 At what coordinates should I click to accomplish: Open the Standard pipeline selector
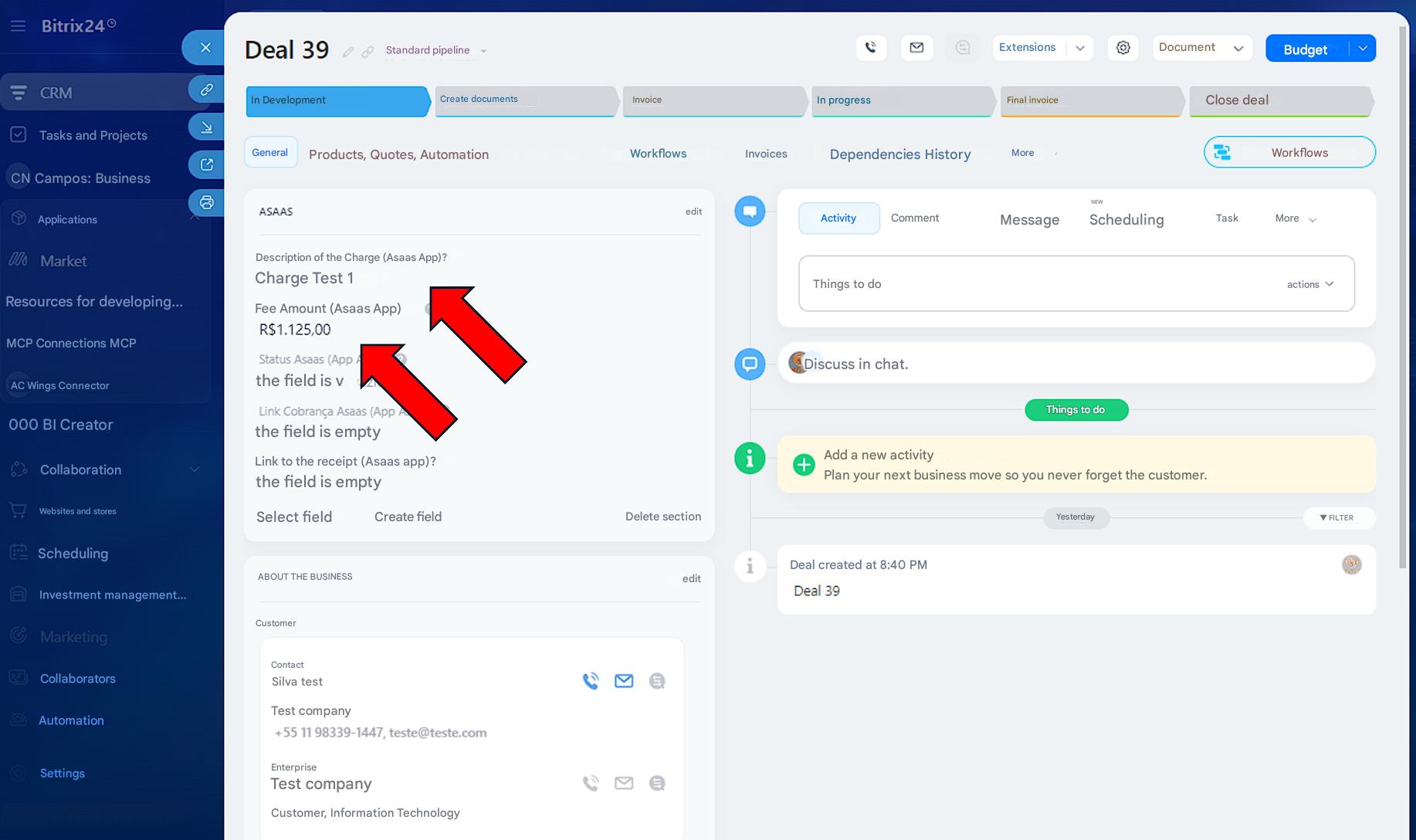(436, 51)
